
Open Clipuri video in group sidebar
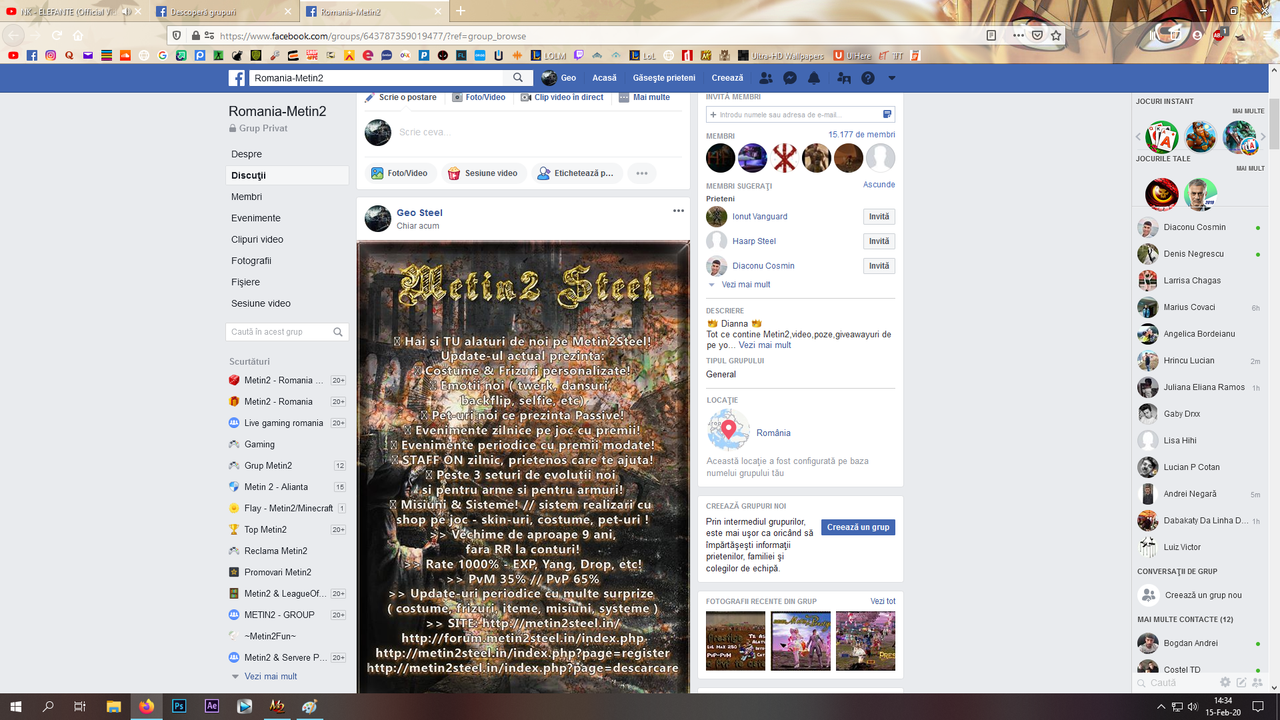click(x=258, y=239)
